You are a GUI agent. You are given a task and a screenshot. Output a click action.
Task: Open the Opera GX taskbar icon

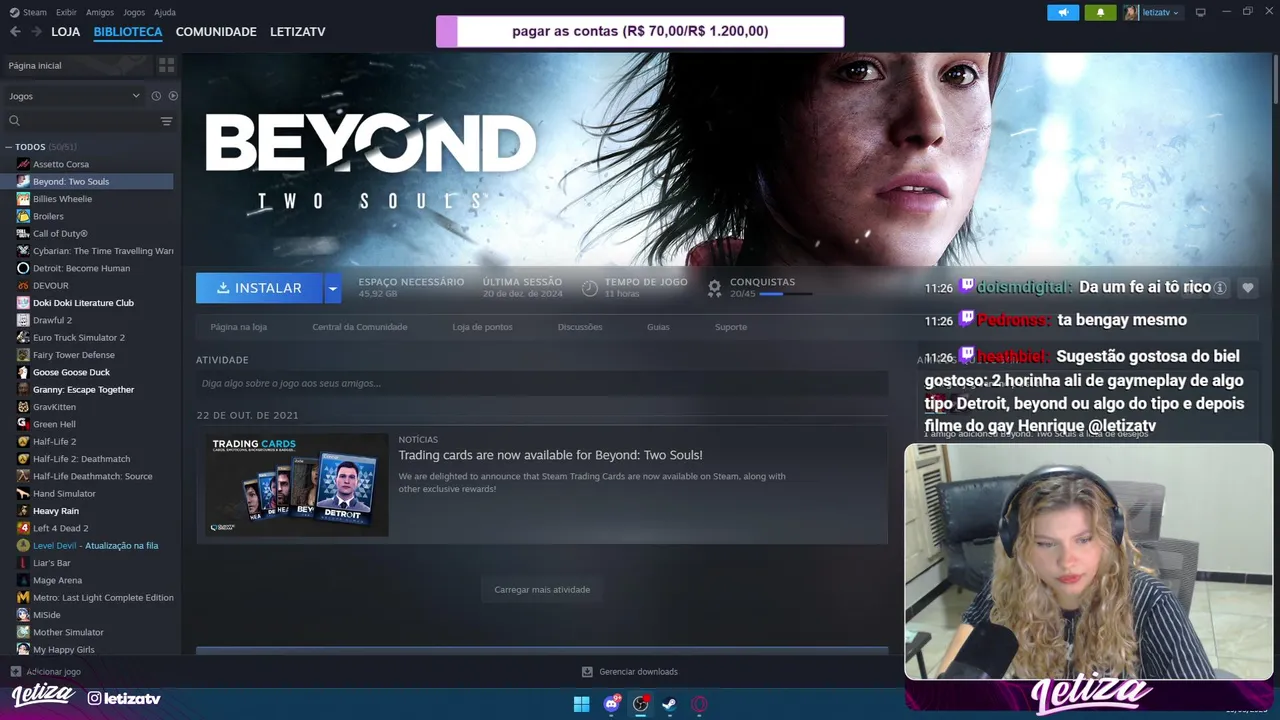pos(699,704)
